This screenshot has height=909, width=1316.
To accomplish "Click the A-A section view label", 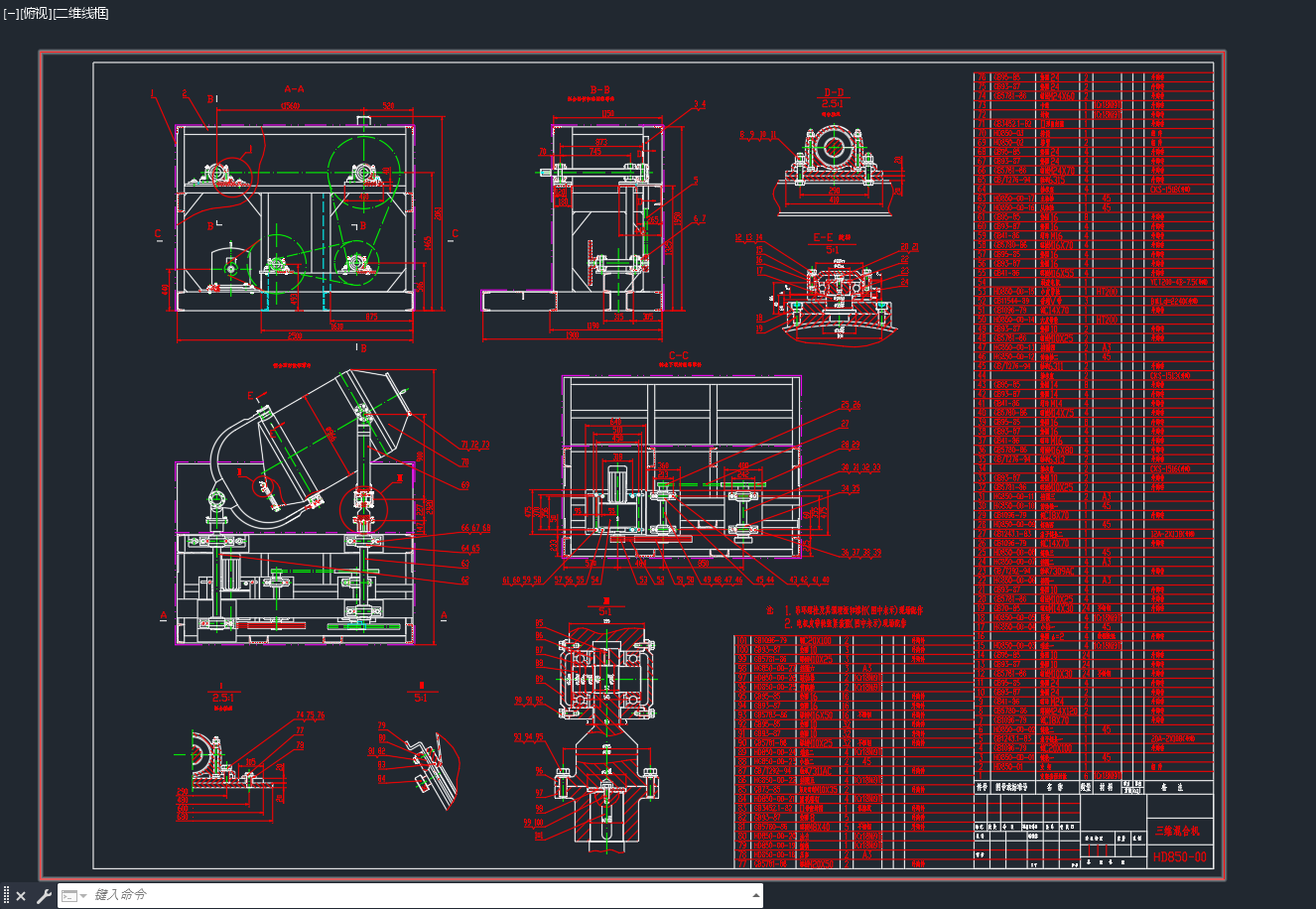I will pyautogui.click(x=294, y=88).
